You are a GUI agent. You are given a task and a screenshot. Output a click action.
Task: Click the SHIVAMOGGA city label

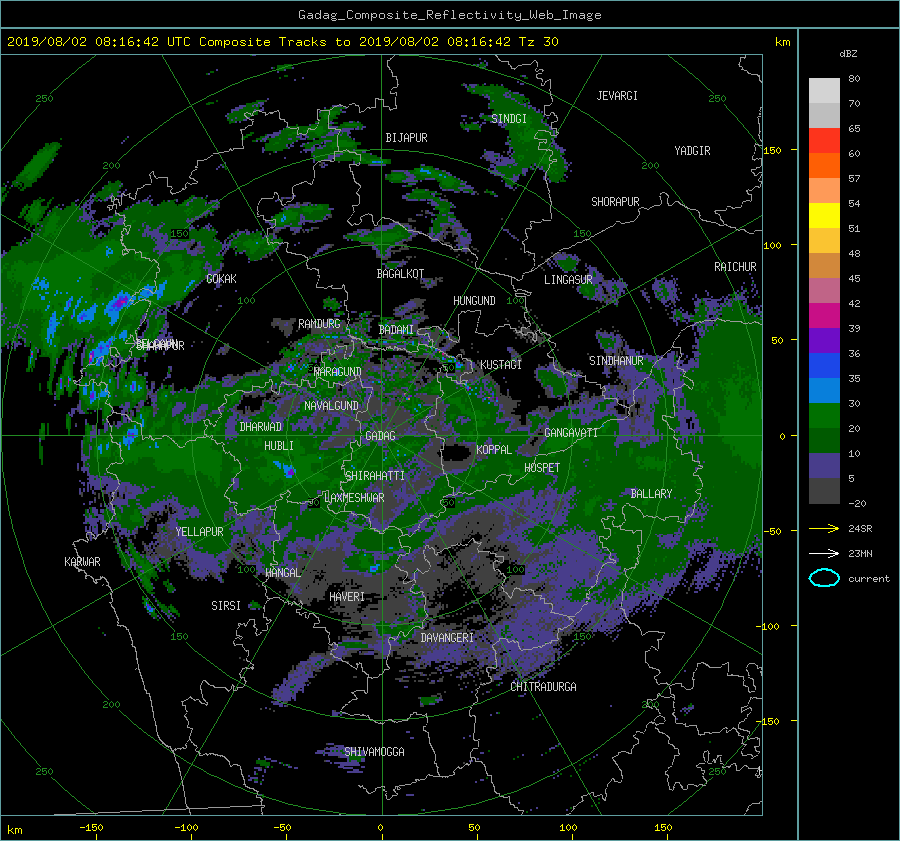[x=374, y=752]
